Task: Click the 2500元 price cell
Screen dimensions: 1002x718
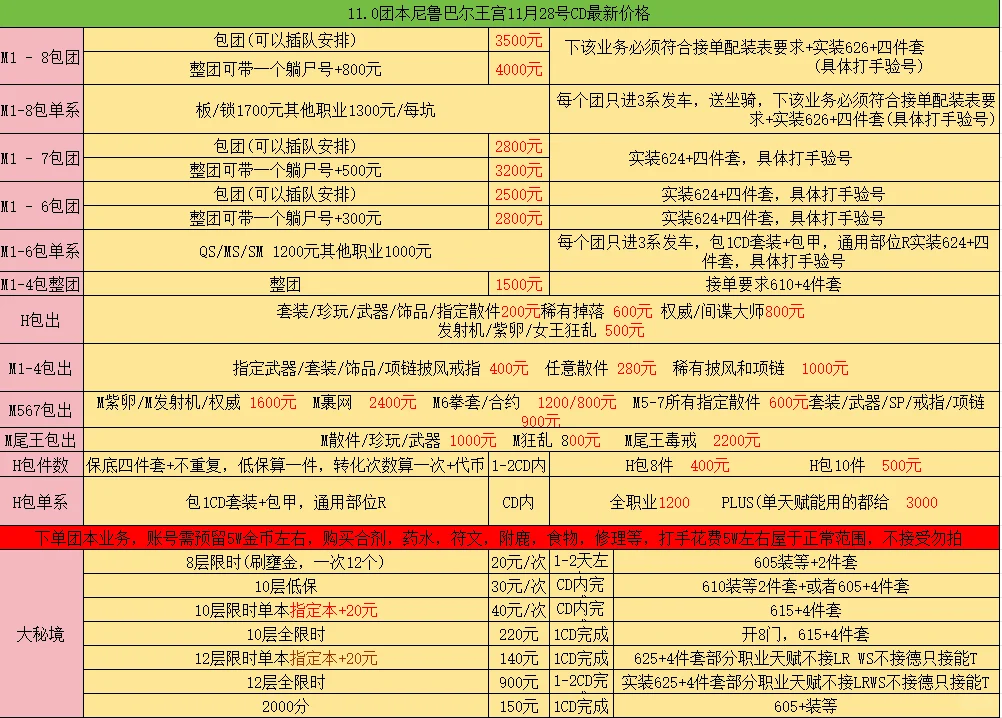Action: click(x=519, y=194)
